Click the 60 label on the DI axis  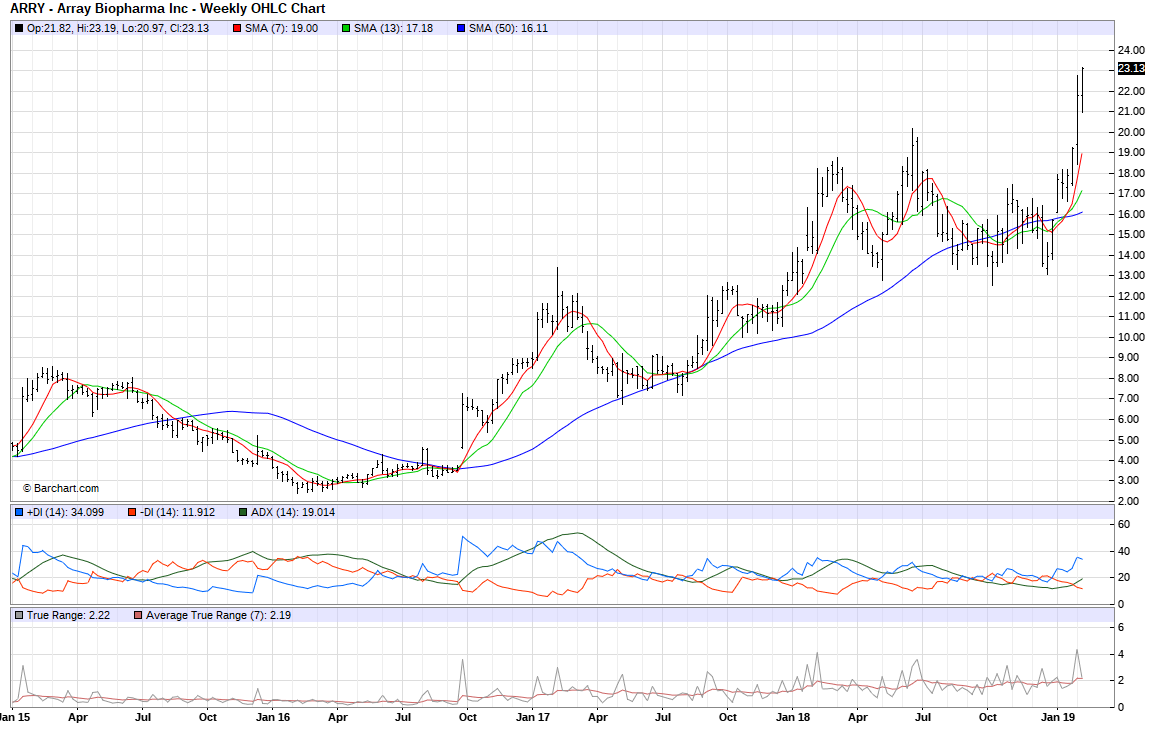pyautogui.click(x=1124, y=525)
